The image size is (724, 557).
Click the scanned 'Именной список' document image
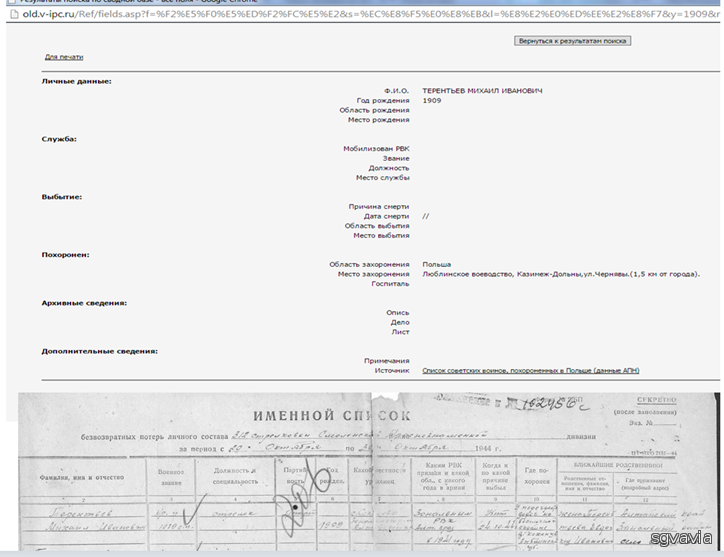pos(369,471)
